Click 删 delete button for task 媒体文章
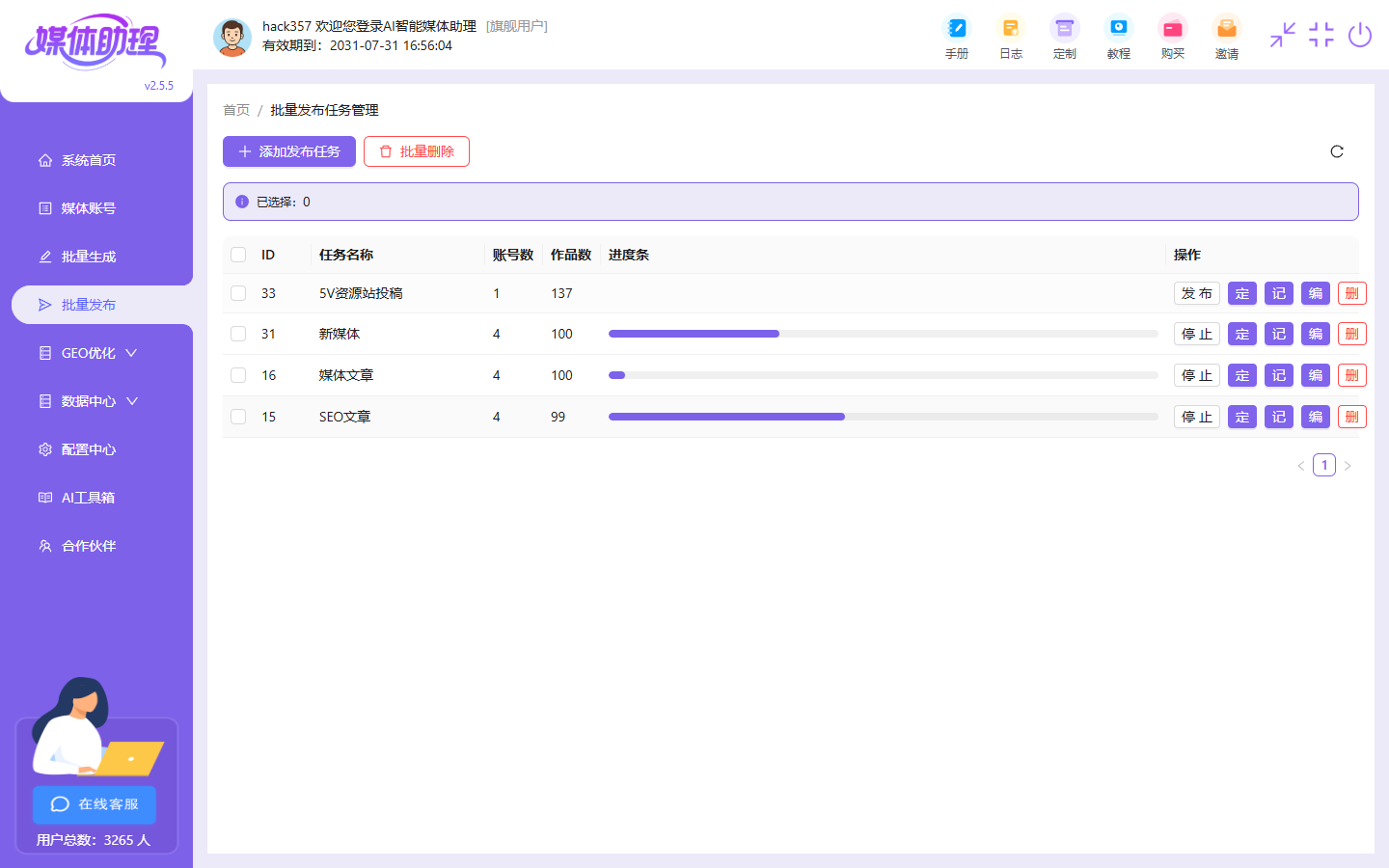1389x868 pixels. (x=1352, y=375)
